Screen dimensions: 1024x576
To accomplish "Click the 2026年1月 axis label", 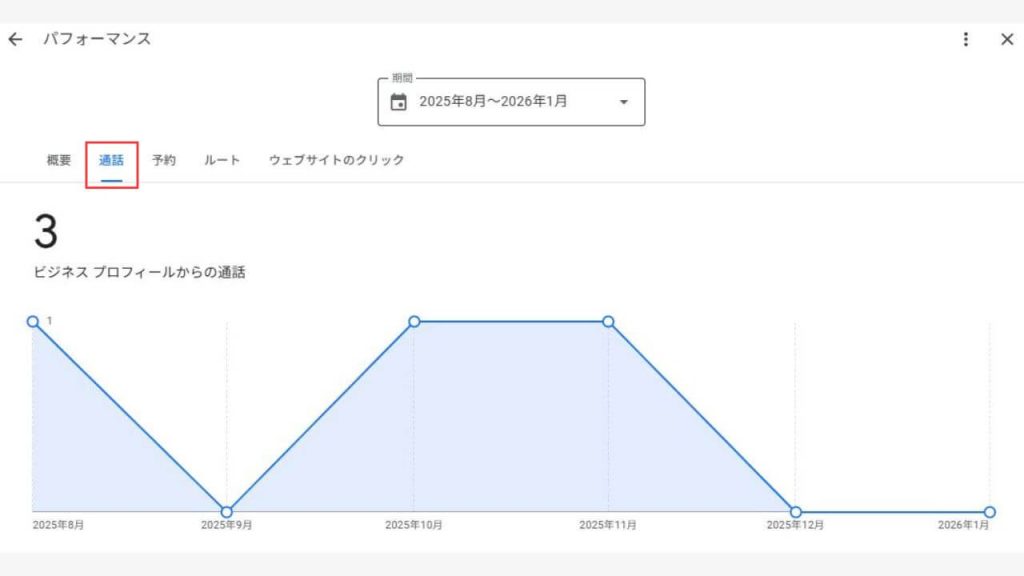I will pos(963,525).
